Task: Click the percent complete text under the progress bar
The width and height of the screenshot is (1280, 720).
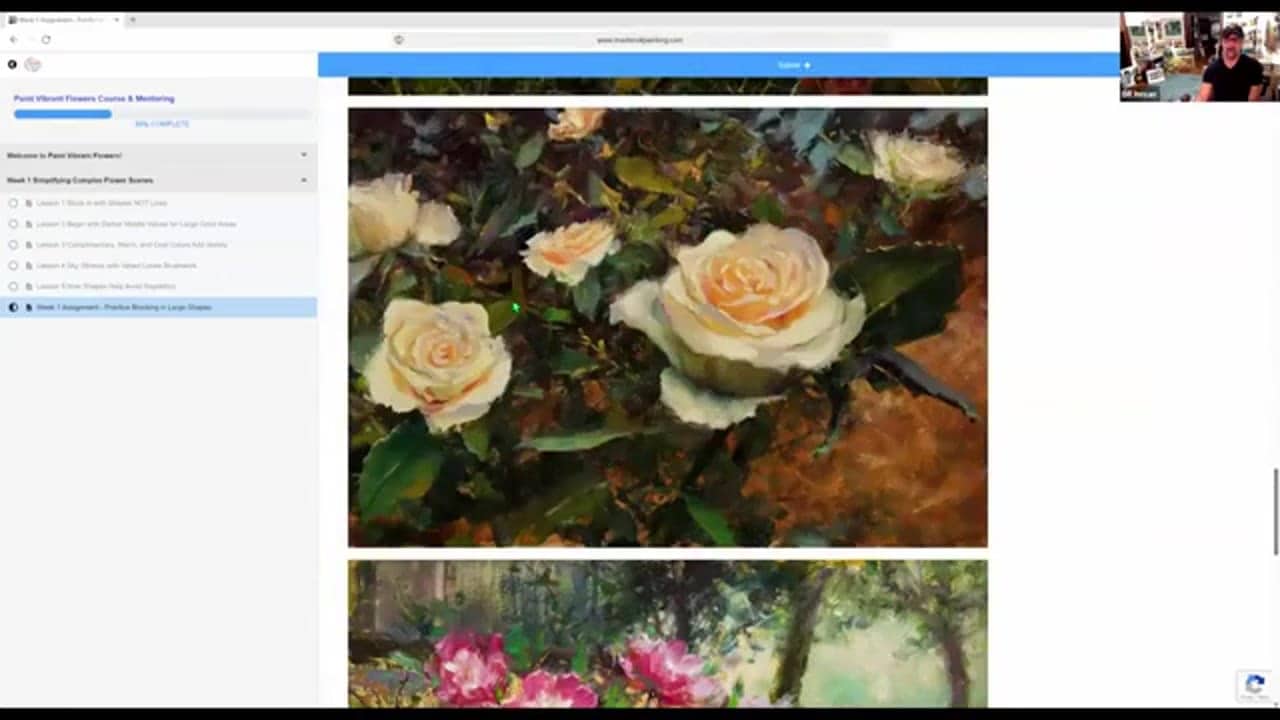Action: 162,124
